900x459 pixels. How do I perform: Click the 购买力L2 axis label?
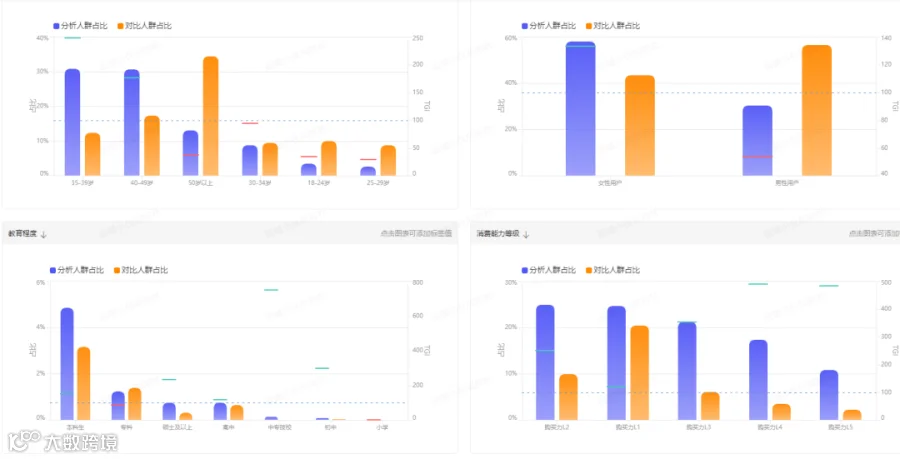tap(557, 427)
